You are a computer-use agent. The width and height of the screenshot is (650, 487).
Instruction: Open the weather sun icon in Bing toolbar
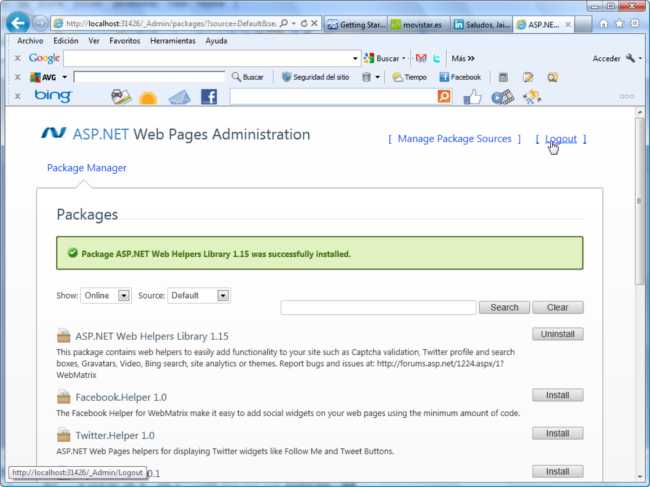148,97
